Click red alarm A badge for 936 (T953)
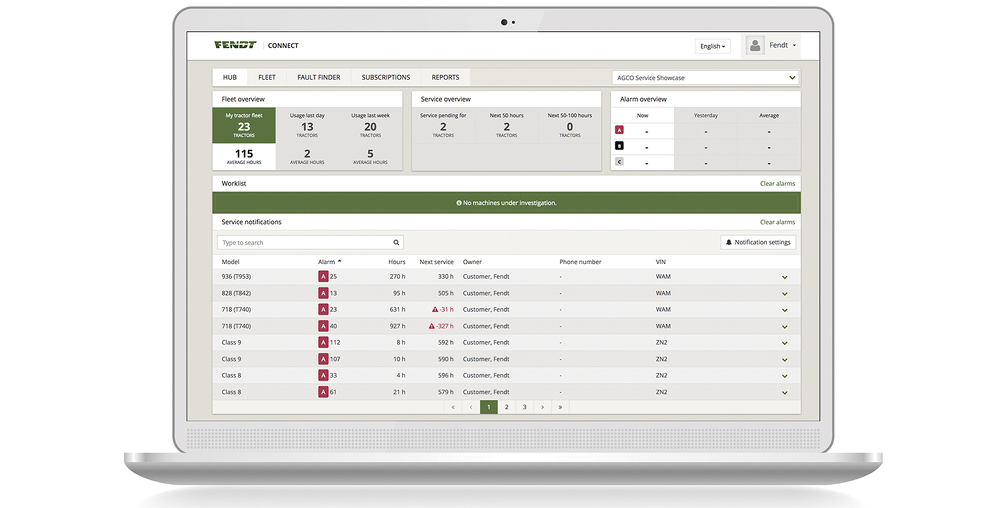 tap(323, 276)
